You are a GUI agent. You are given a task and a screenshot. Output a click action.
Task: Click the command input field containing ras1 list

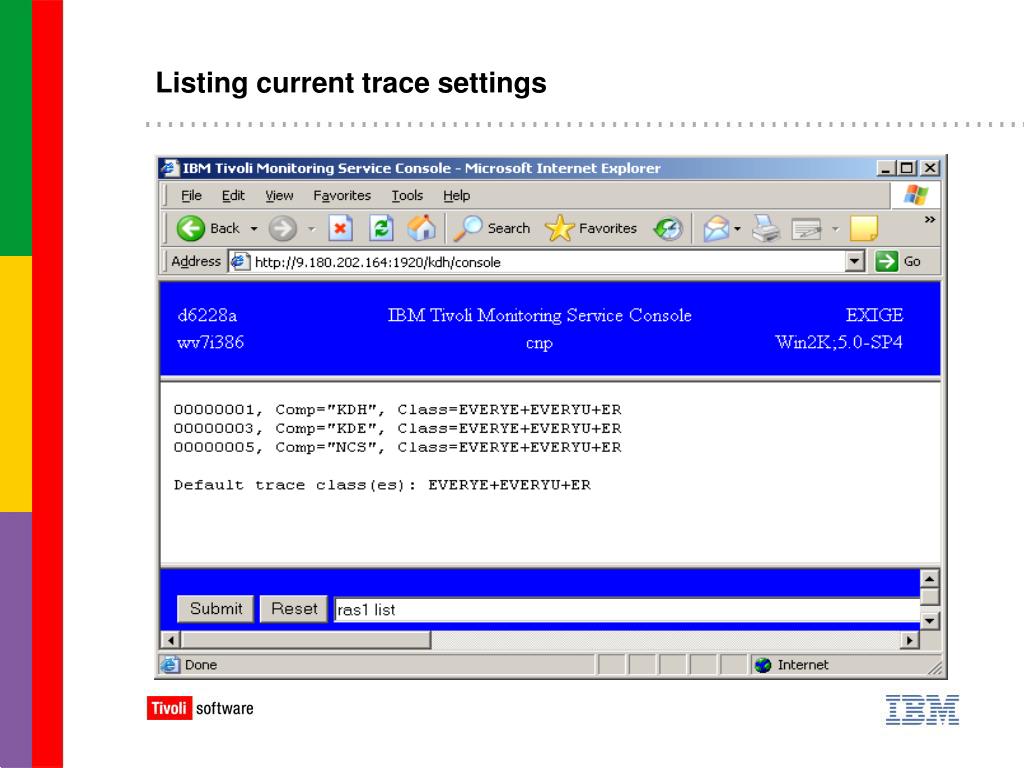627,609
